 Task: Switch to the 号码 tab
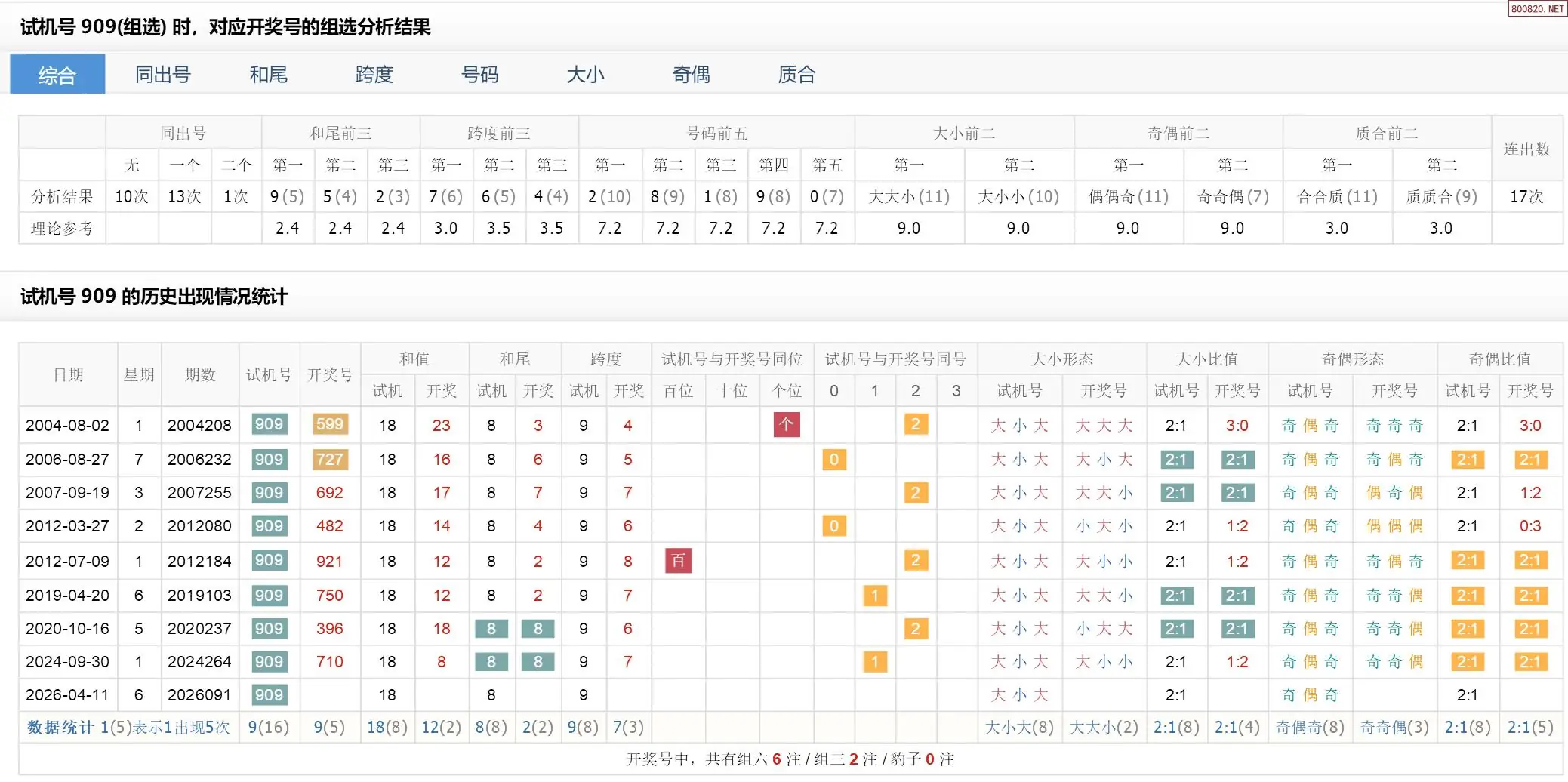[x=479, y=75]
